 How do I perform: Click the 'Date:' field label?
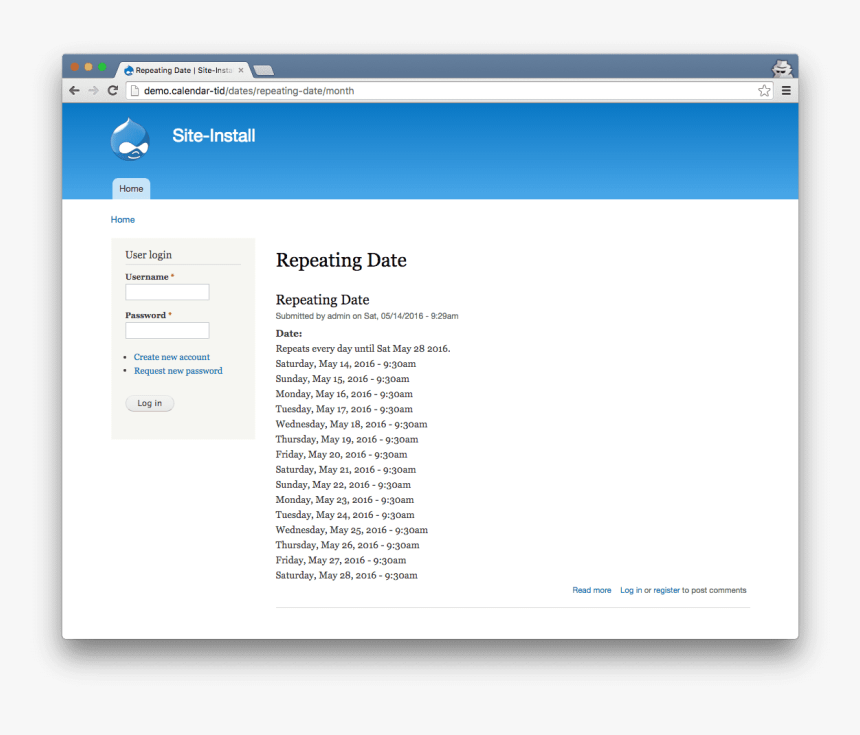pyautogui.click(x=289, y=333)
